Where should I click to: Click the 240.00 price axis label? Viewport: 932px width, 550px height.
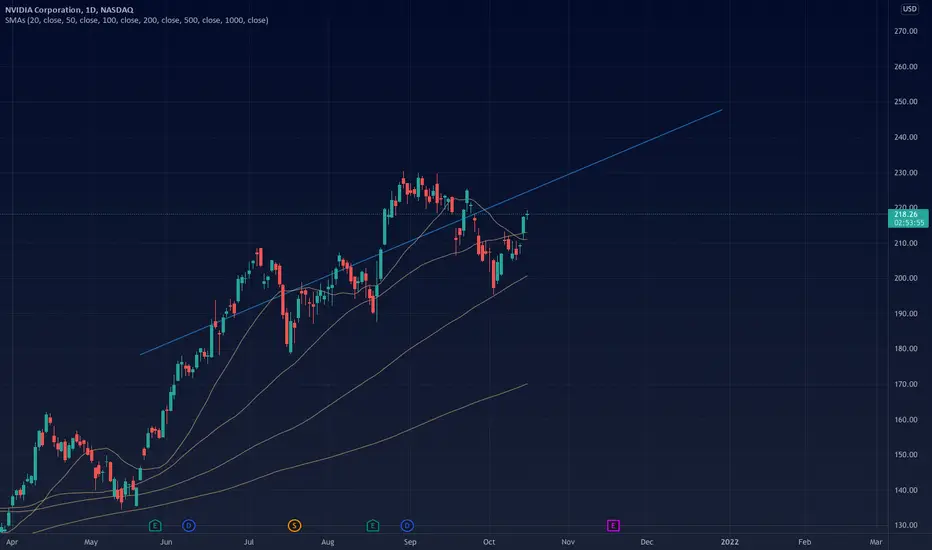(906, 137)
